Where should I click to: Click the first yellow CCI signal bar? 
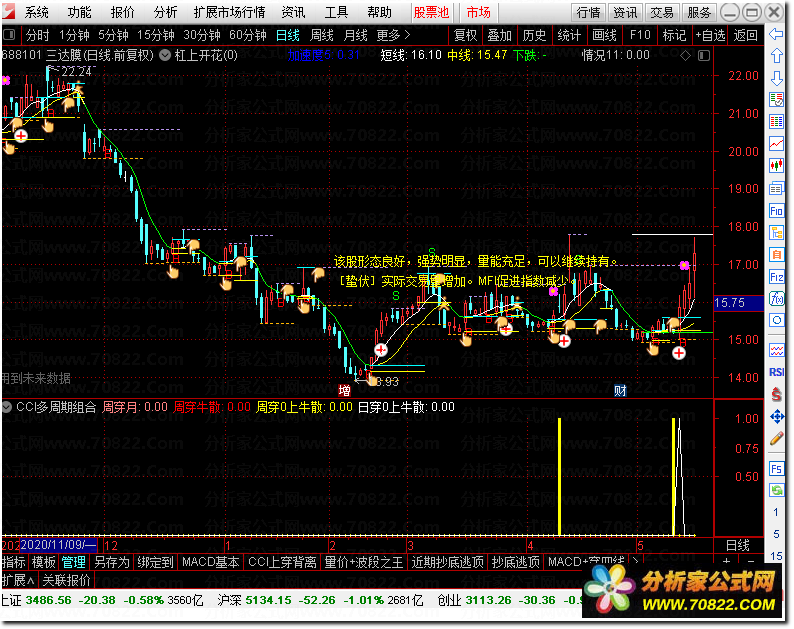(x=560, y=477)
